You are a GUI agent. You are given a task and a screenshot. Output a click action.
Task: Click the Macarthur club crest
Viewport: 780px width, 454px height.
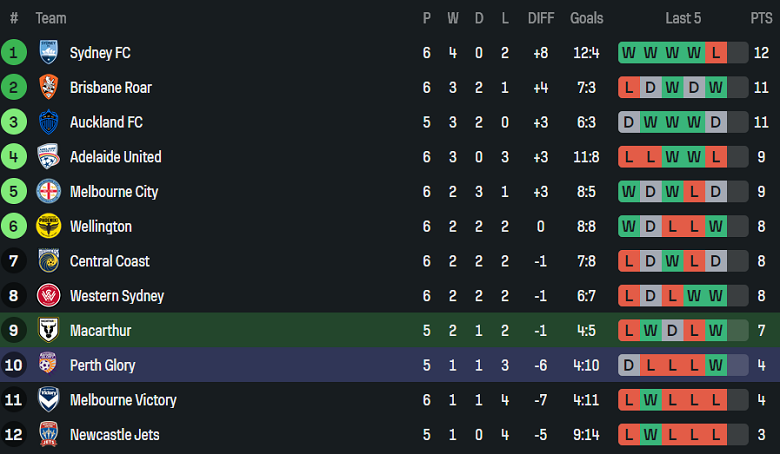48,330
